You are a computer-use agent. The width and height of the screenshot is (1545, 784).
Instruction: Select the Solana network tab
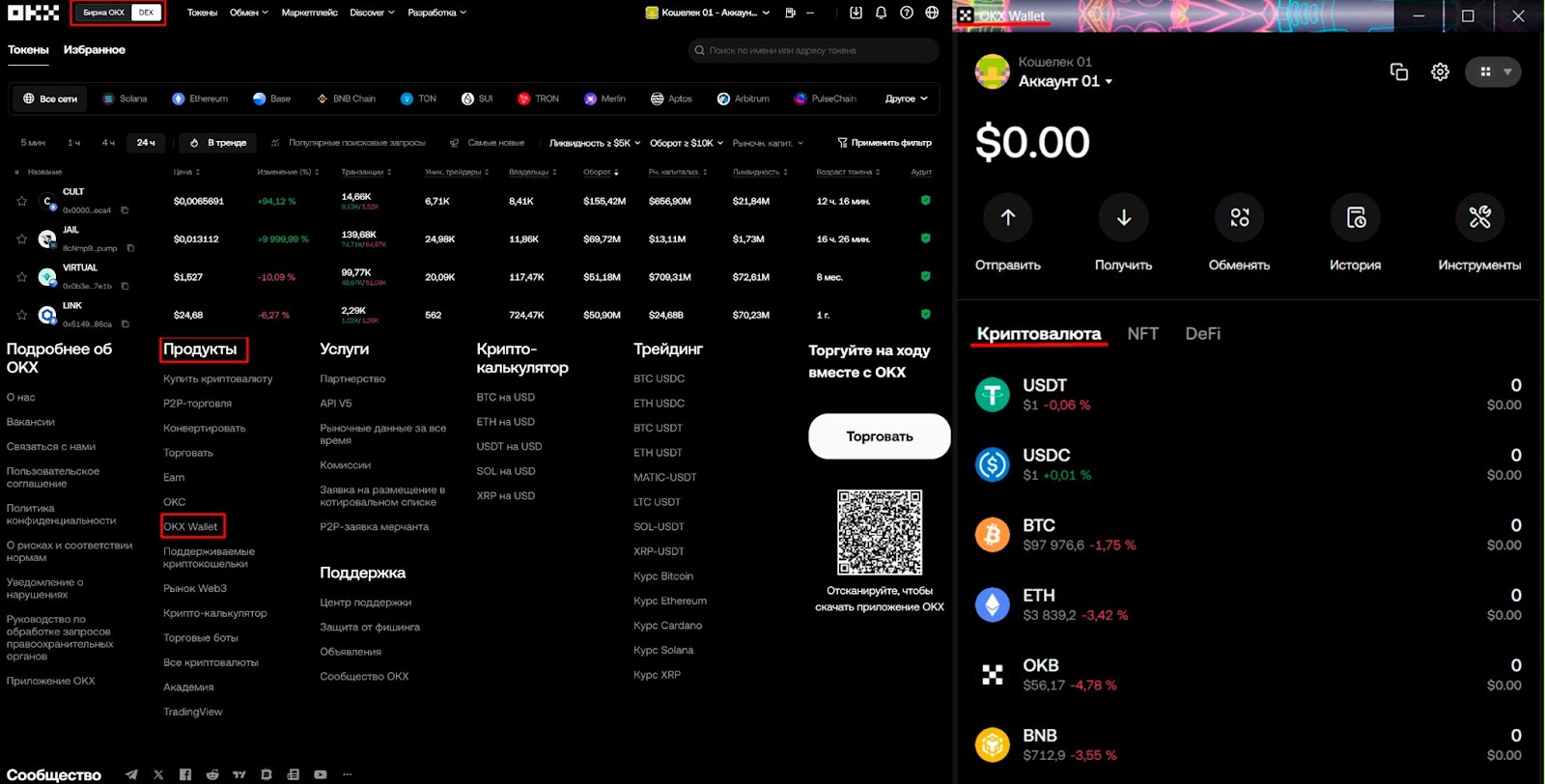pos(125,98)
